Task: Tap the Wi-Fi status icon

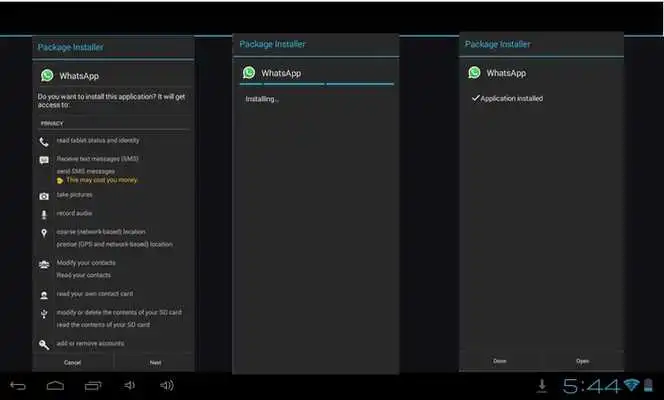Action: coord(631,385)
